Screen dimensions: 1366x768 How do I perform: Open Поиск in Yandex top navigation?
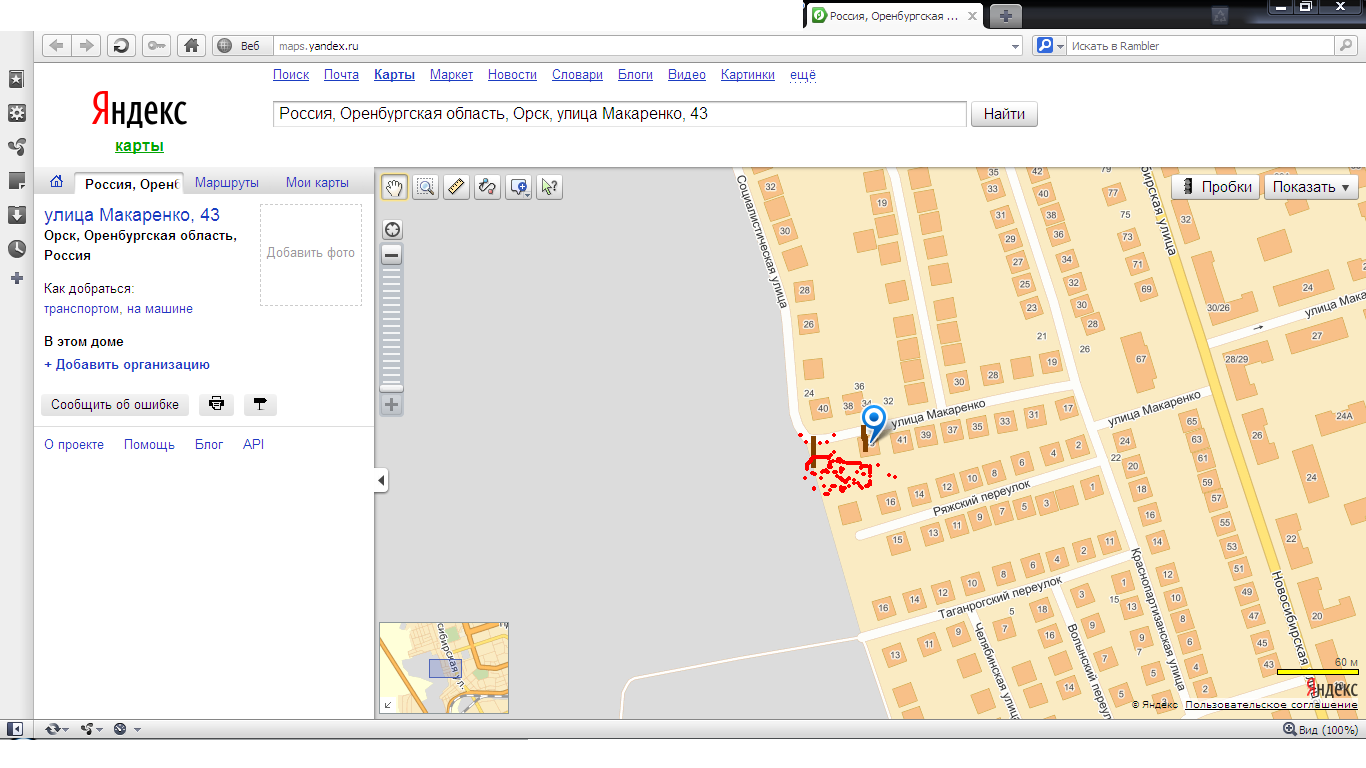tap(291, 75)
